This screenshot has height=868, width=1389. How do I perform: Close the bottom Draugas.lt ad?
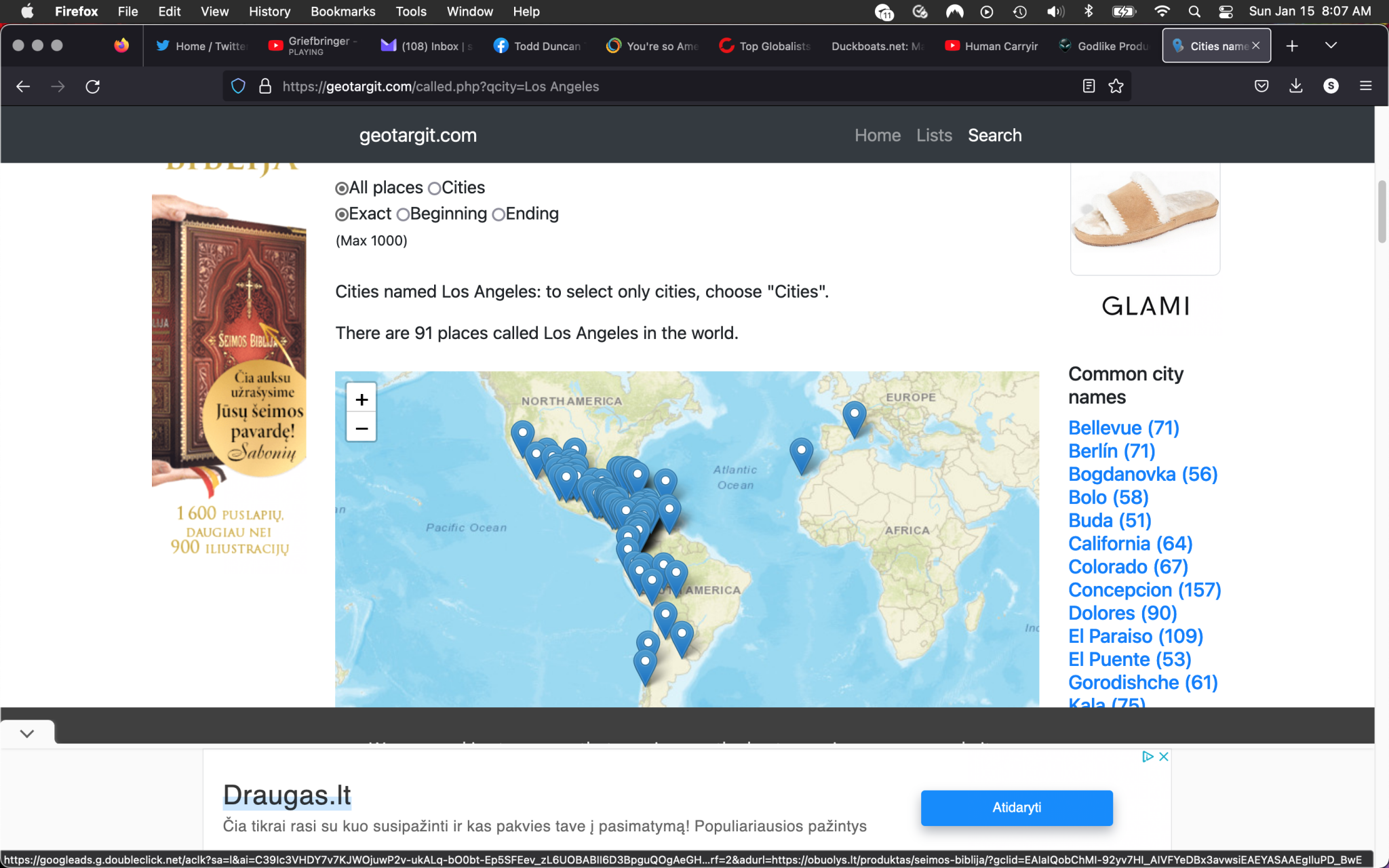[x=1164, y=756]
